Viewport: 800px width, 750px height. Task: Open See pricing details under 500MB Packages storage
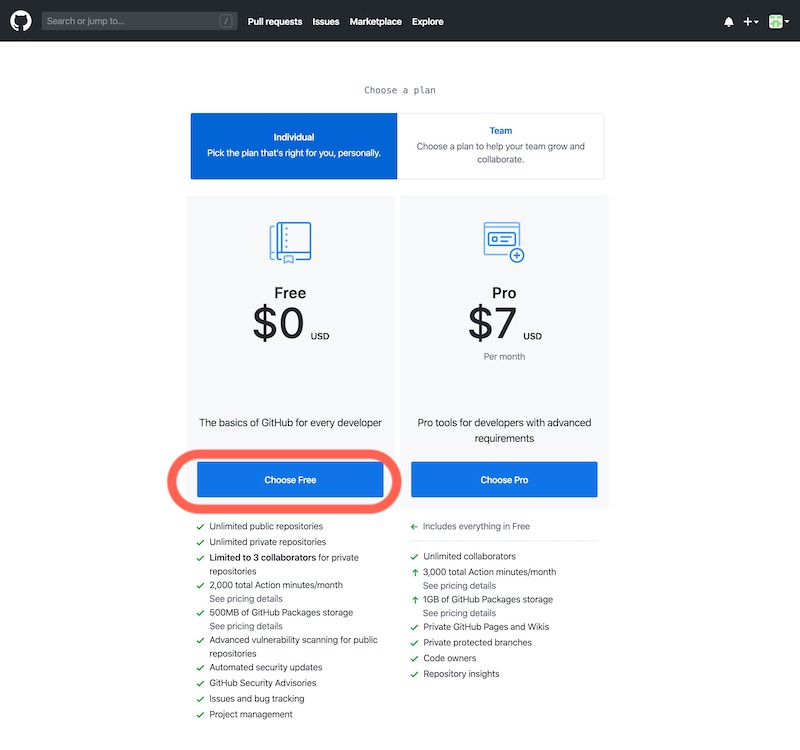point(246,626)
